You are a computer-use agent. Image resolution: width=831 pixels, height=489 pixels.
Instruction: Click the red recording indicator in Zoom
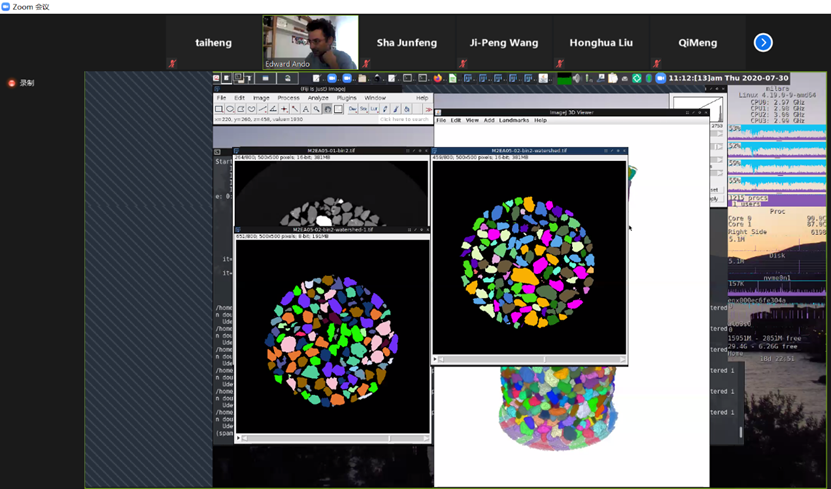pos(12,83)
